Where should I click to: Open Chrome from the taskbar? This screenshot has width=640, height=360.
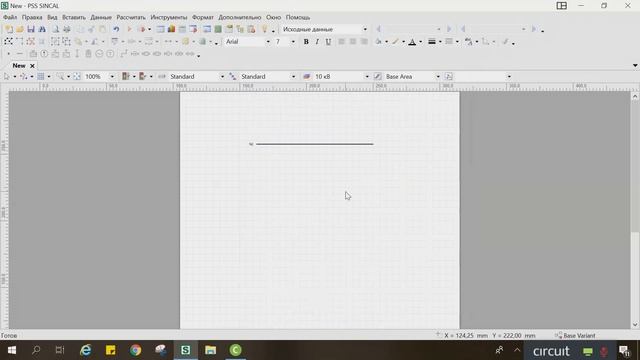tap(136, 350)
